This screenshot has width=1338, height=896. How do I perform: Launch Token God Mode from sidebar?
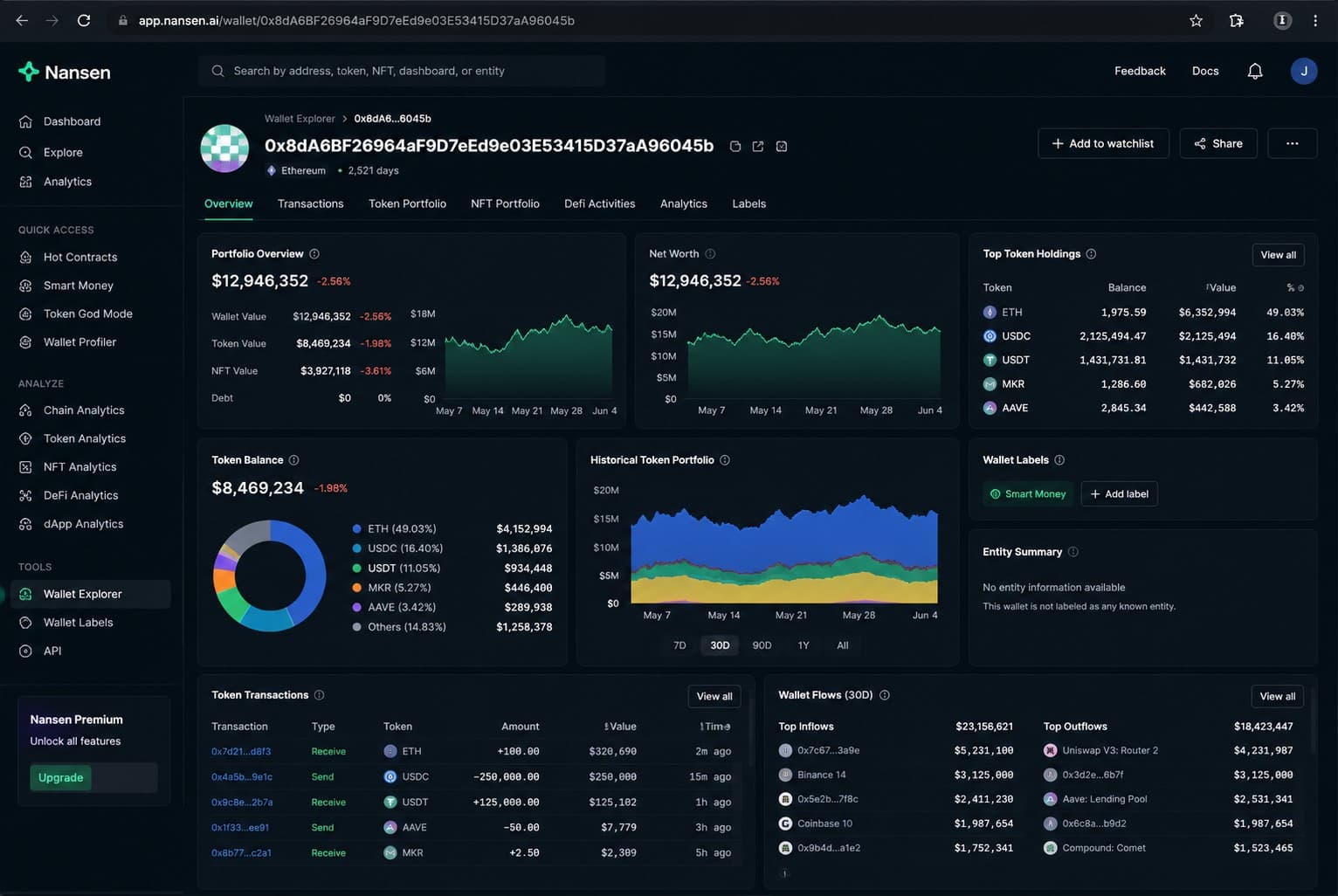click(88, 314)
